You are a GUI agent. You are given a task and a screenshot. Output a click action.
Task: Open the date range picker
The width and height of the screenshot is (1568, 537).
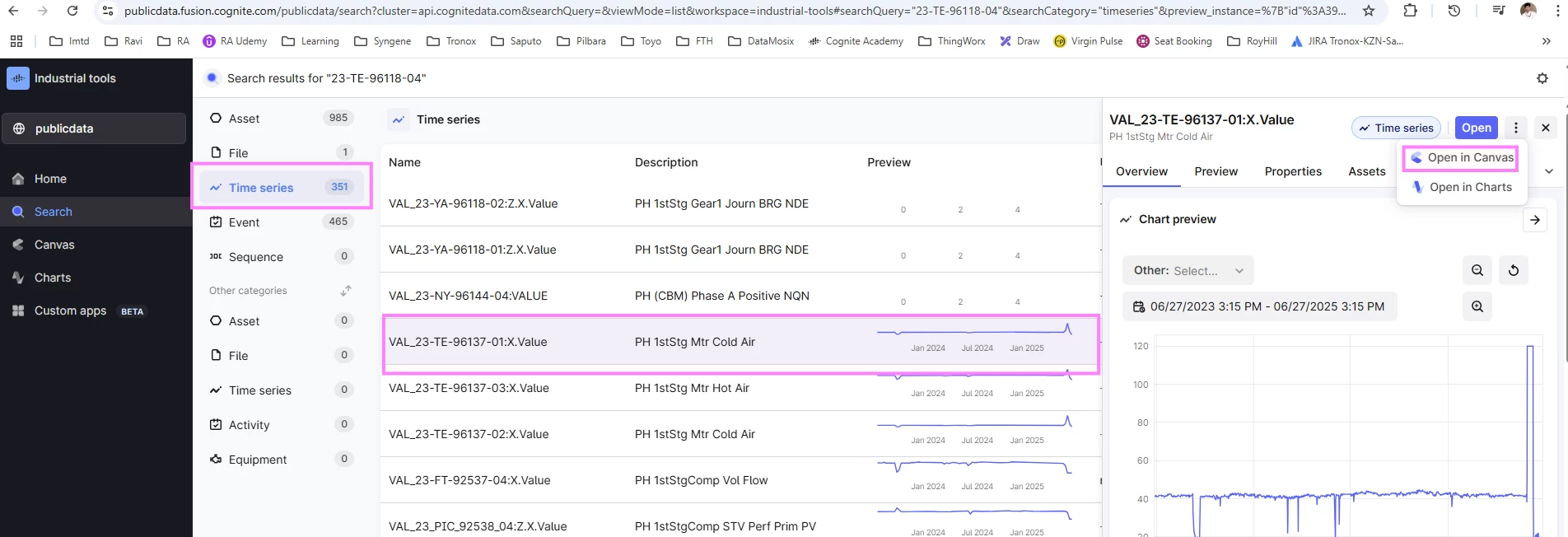[1259, 306]
